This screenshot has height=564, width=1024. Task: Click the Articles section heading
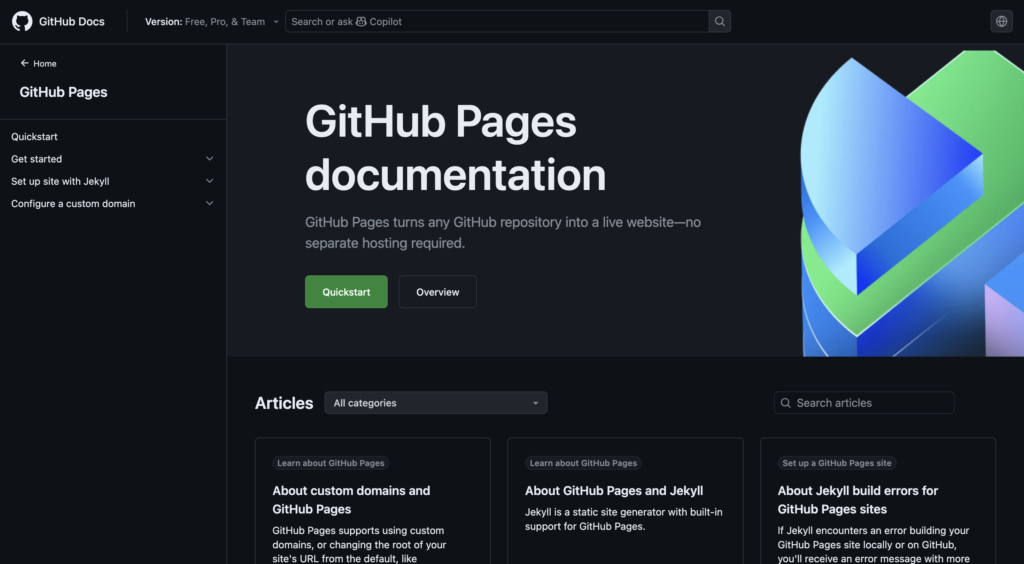pos(284,403)
